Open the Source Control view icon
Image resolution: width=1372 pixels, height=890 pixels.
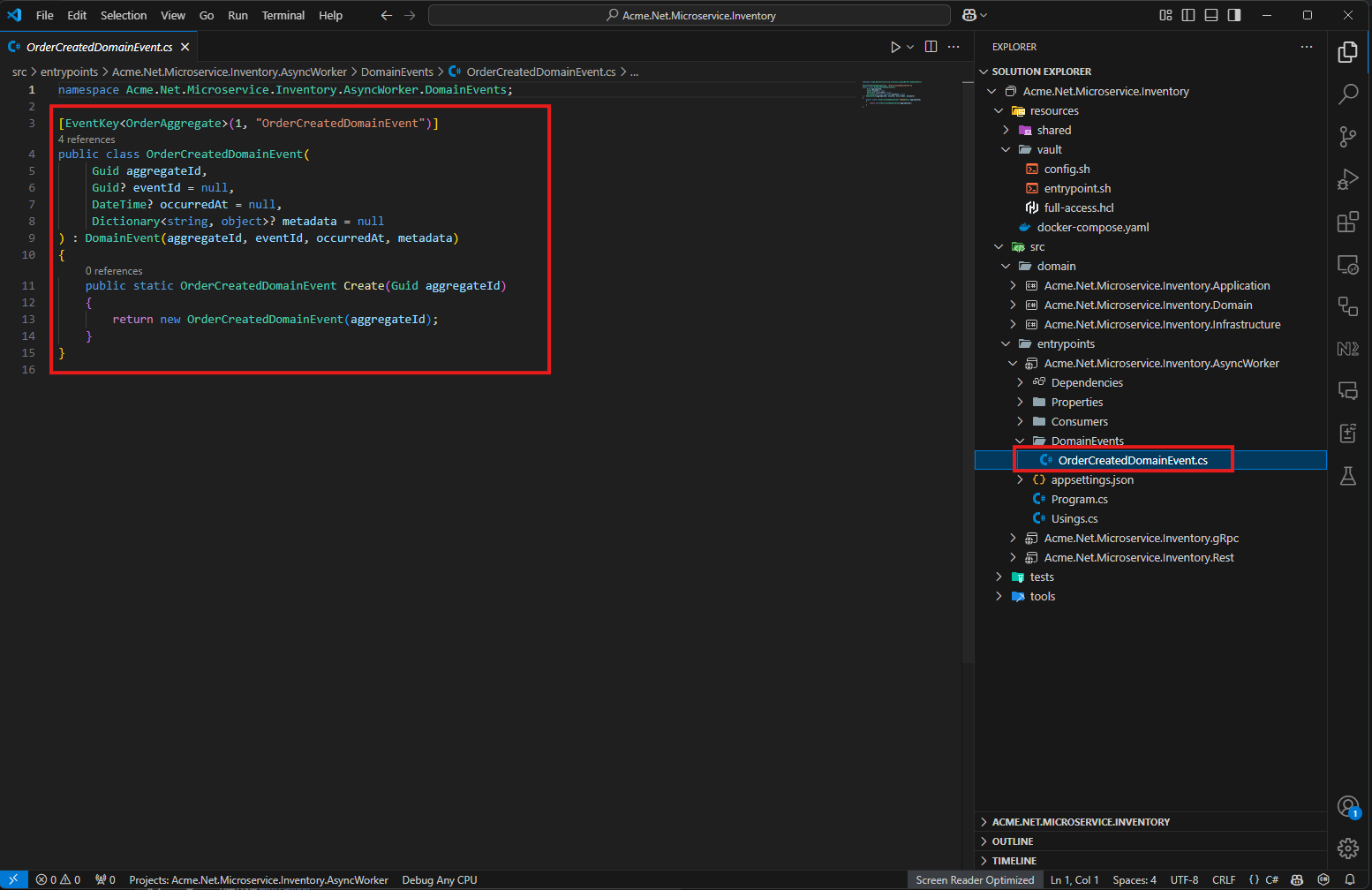(x=1348, y=137)
